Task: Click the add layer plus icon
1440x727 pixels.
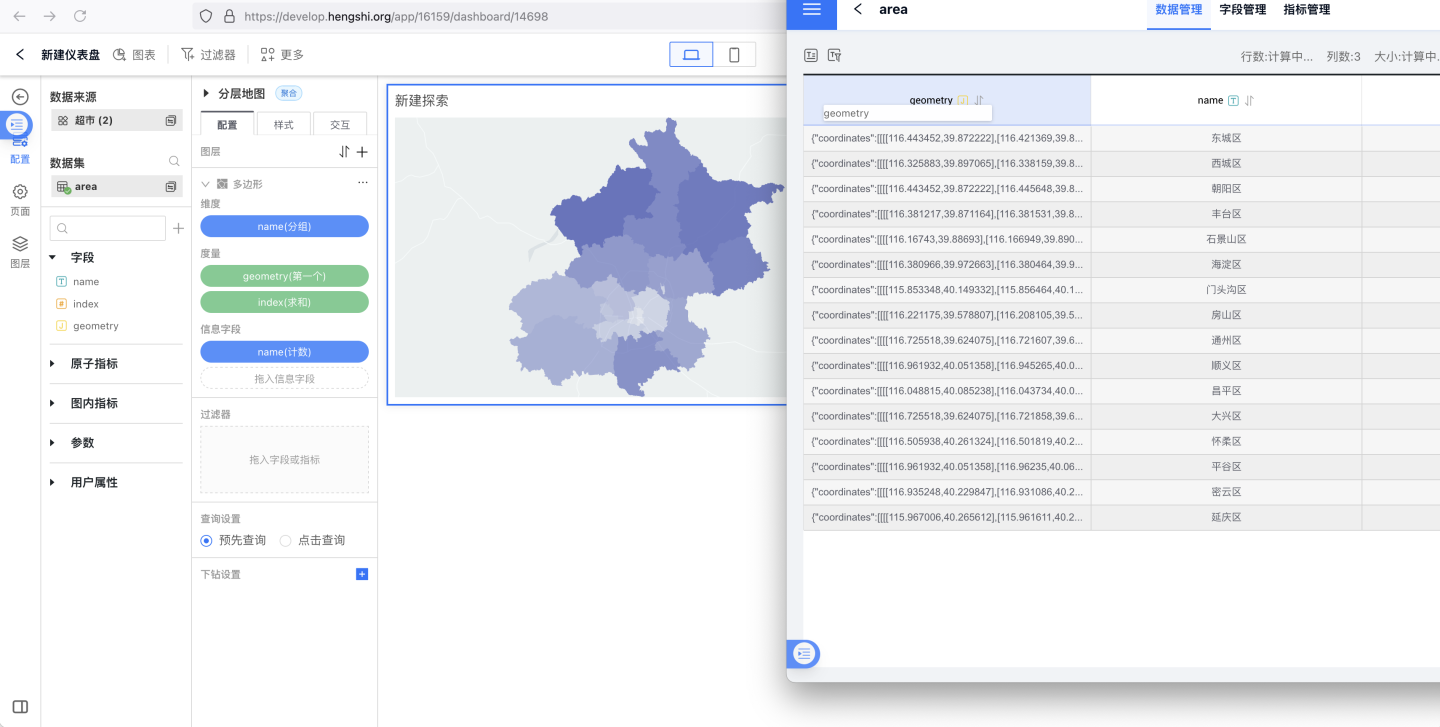Action: click(362, 152)
